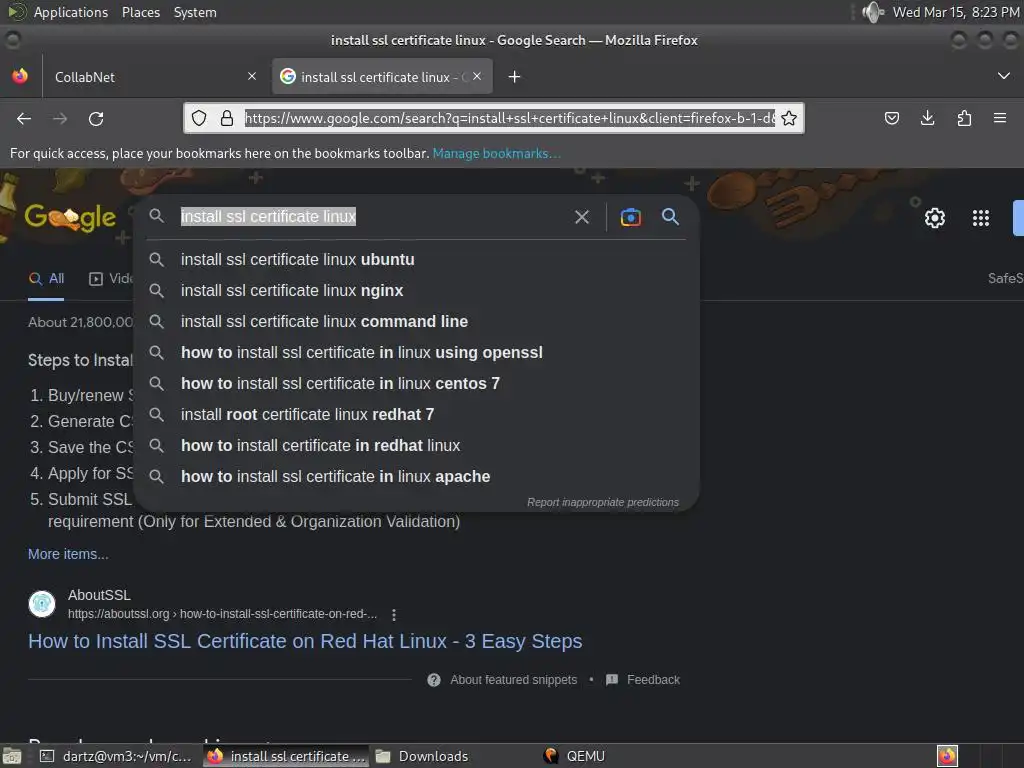Viewport: 1024px width, 768px height.
Task: Open the System menu
Action: click(195, 12)
